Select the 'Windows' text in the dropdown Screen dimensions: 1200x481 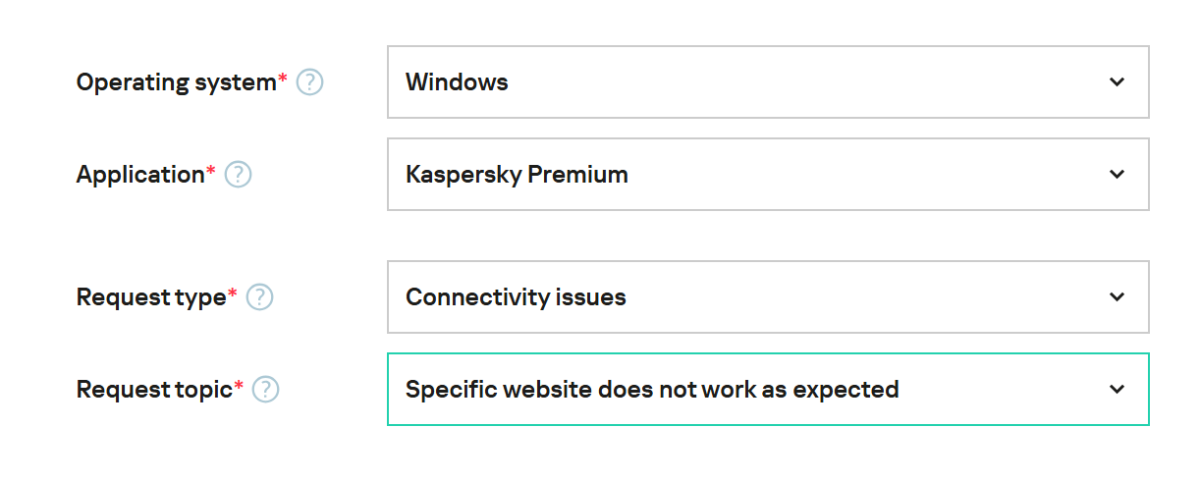(457, 82)
